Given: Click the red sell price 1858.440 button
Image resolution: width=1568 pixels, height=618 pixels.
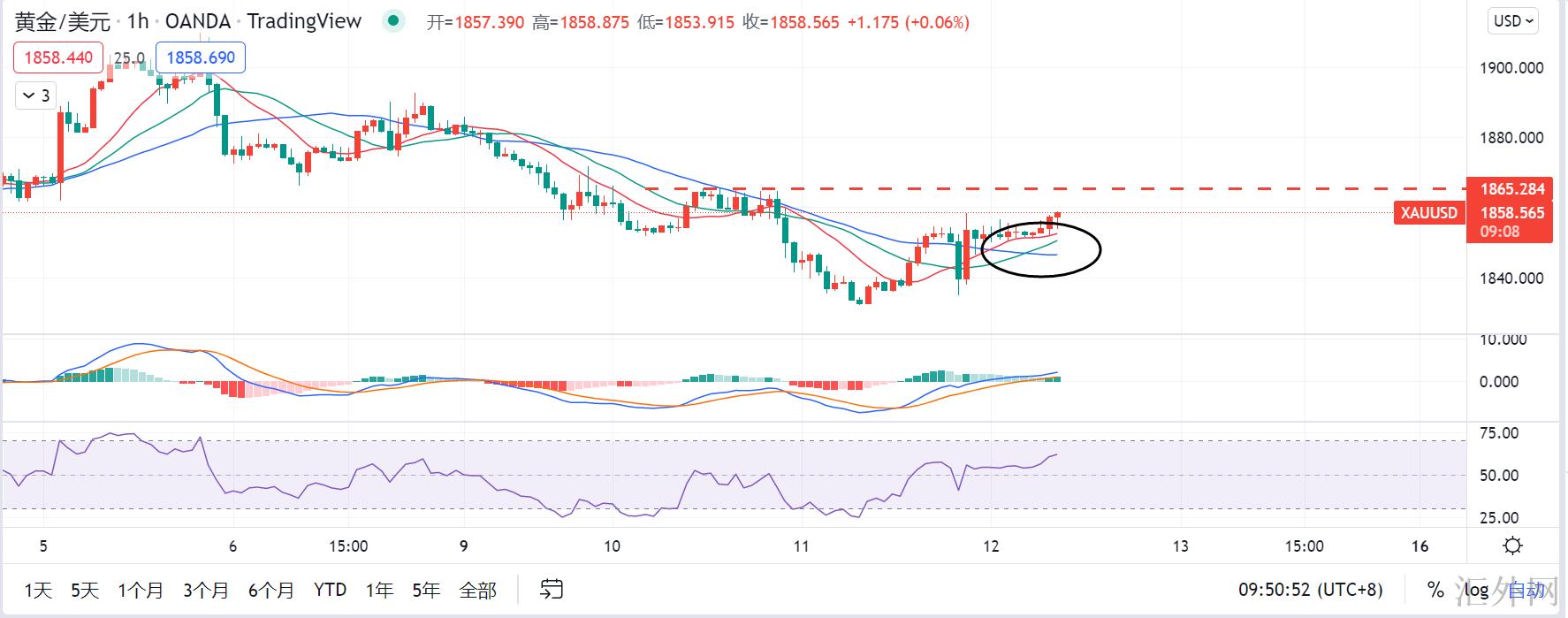Looking at the screenshot, I should pos(58,57).
